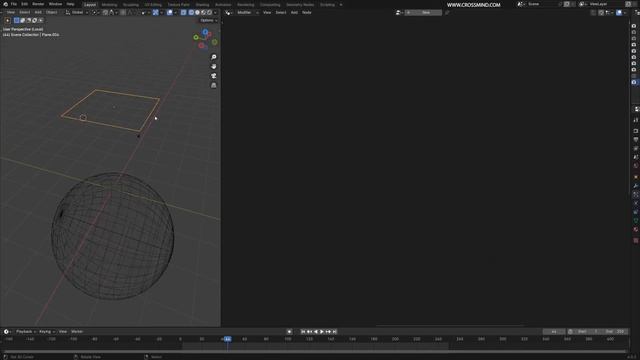The width and height of the screenshot is (640, 360).
Task: Click the blue Z axis on navigation gizmo
Action: click(x=205, y=32)
